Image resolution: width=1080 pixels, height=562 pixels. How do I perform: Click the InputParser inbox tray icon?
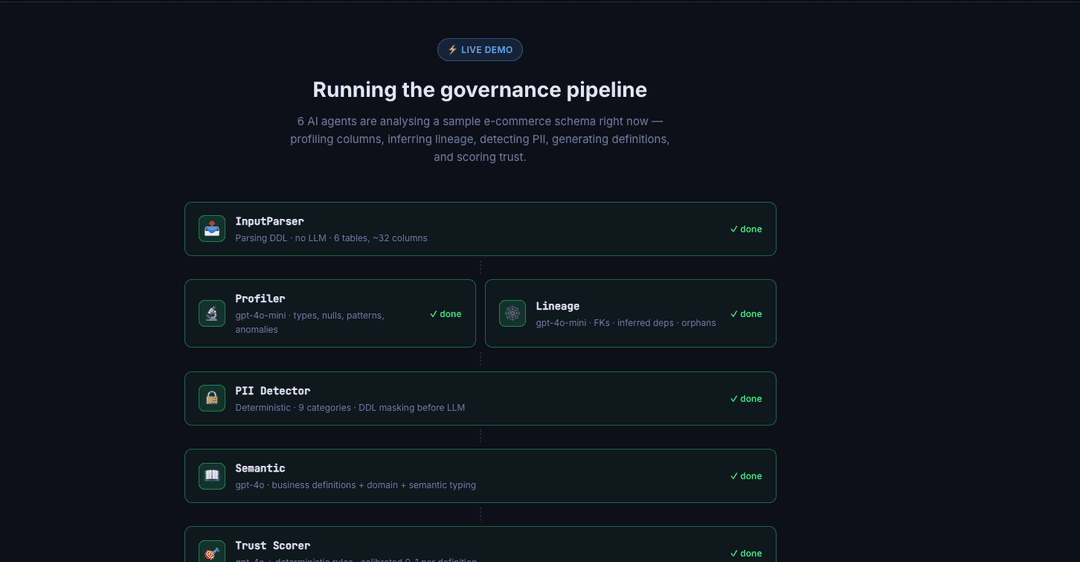(211, 229)
